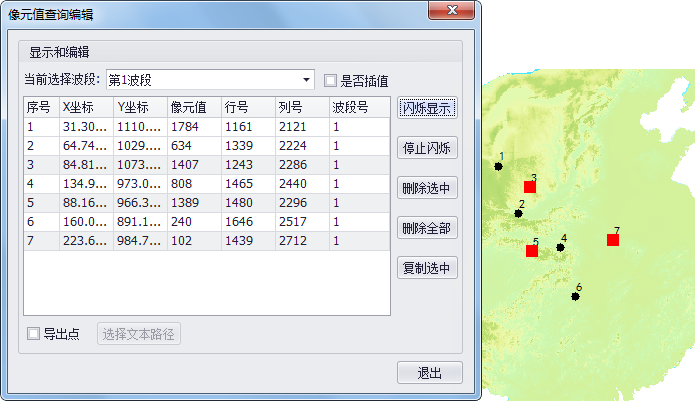Click black point marker 6 on map
The image size is (695, 401).
[x=575, y=296]
